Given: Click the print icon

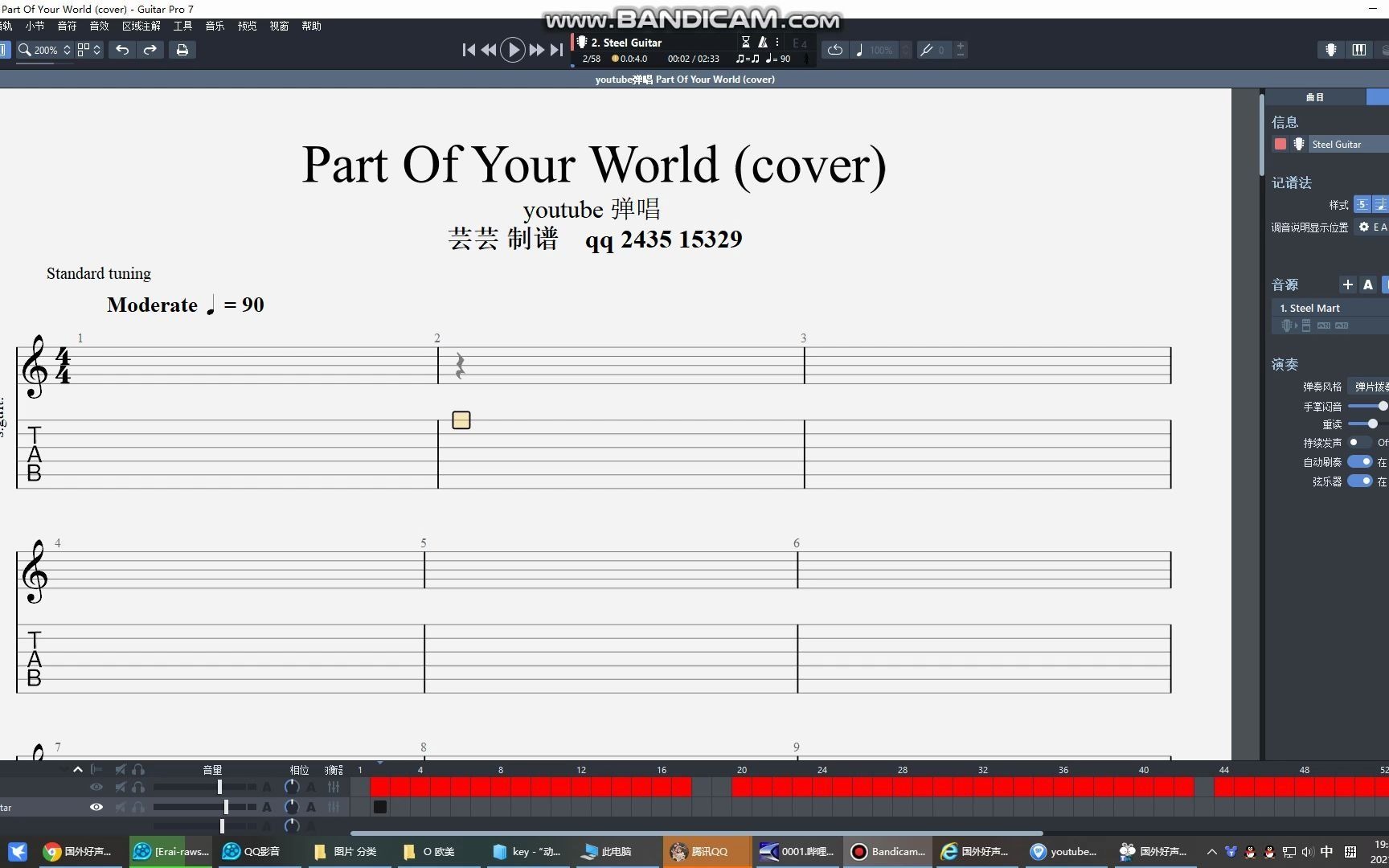Looking at the screenshot, I should [182, 50].
